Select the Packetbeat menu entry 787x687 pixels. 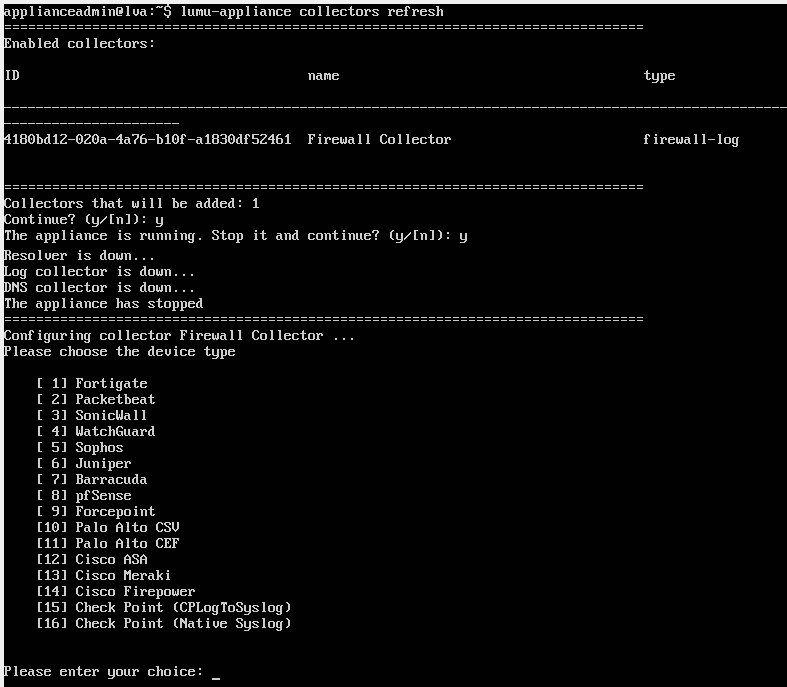pyautogui.click(x=115, y=399)
